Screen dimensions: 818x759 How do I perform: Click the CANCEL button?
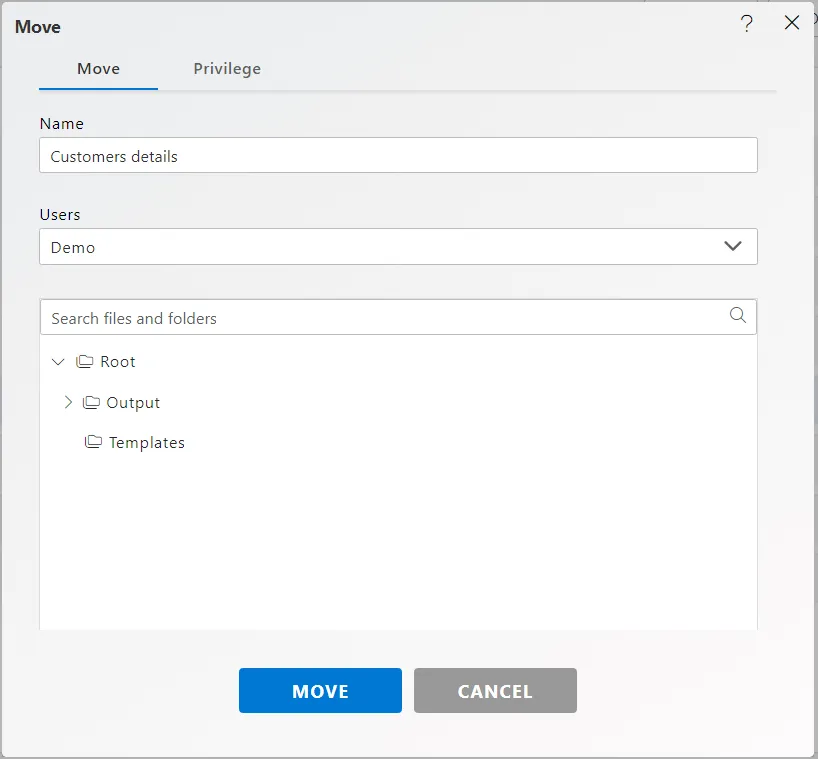495,691
